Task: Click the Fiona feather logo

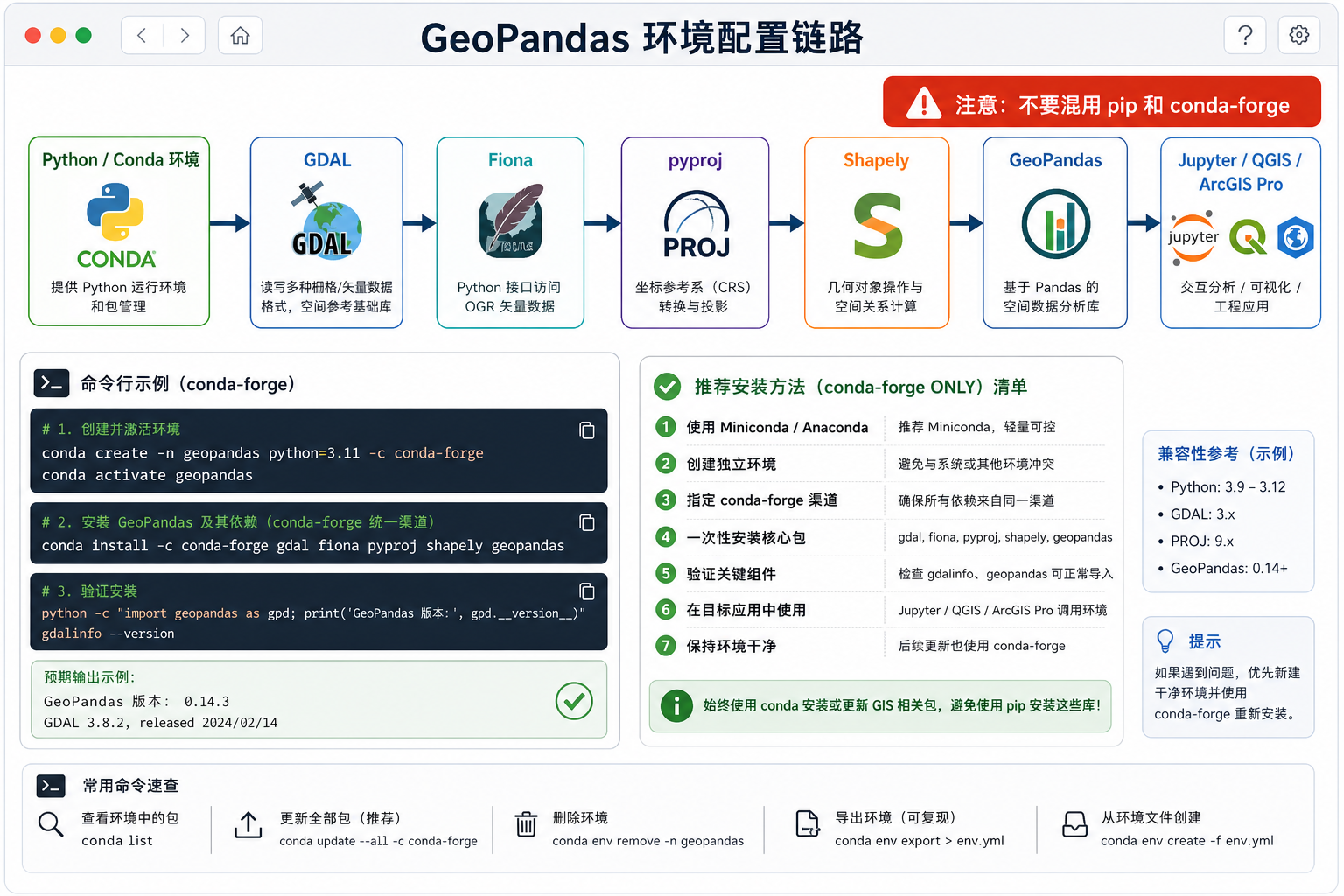Action: 511,221
